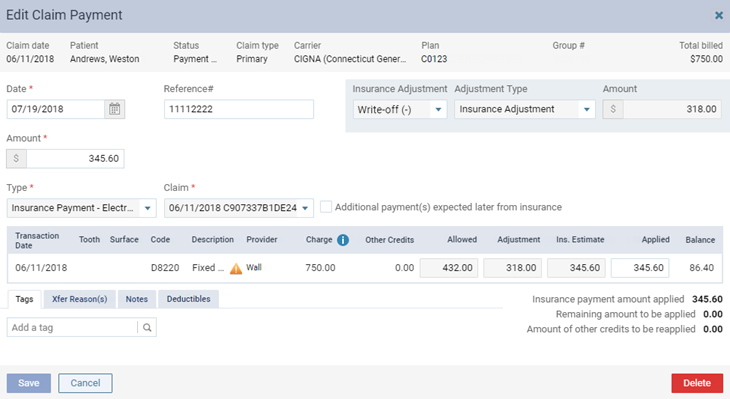Click the Total billed $750.00 value
This screenshot has height=399, width=730.
(706, 59)
